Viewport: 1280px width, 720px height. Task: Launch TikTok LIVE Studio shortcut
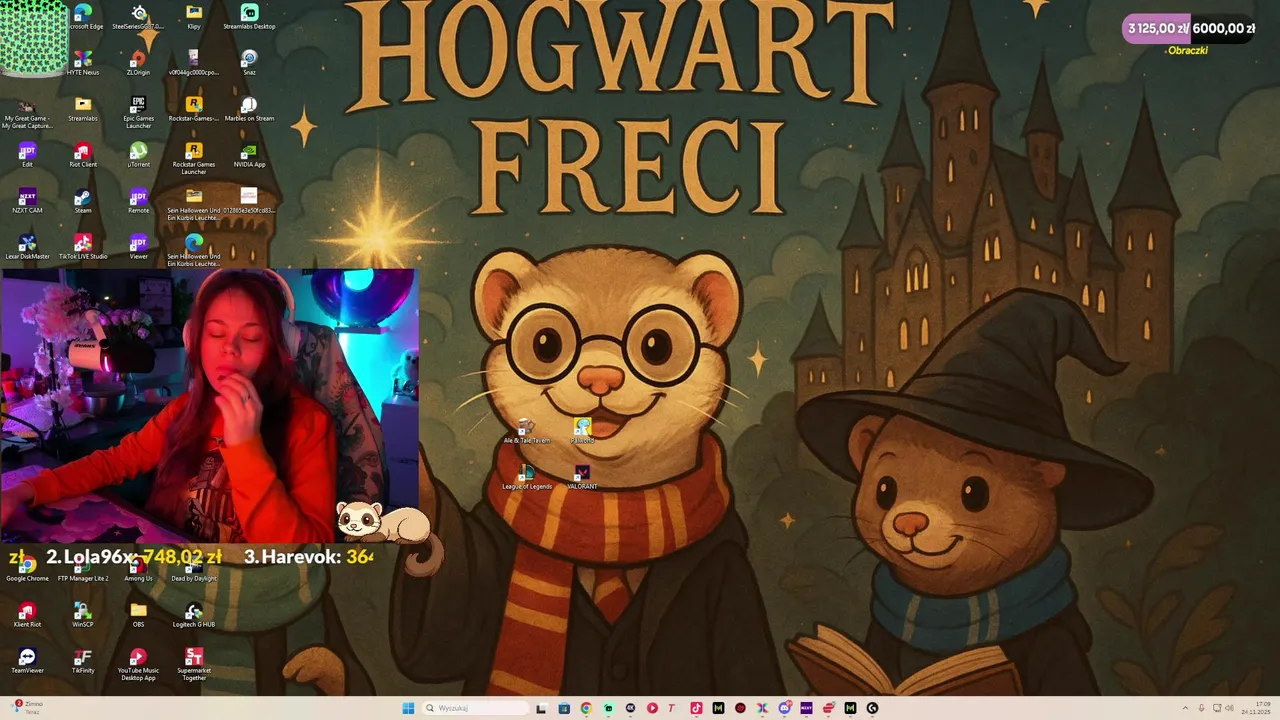tap(83, 247)
